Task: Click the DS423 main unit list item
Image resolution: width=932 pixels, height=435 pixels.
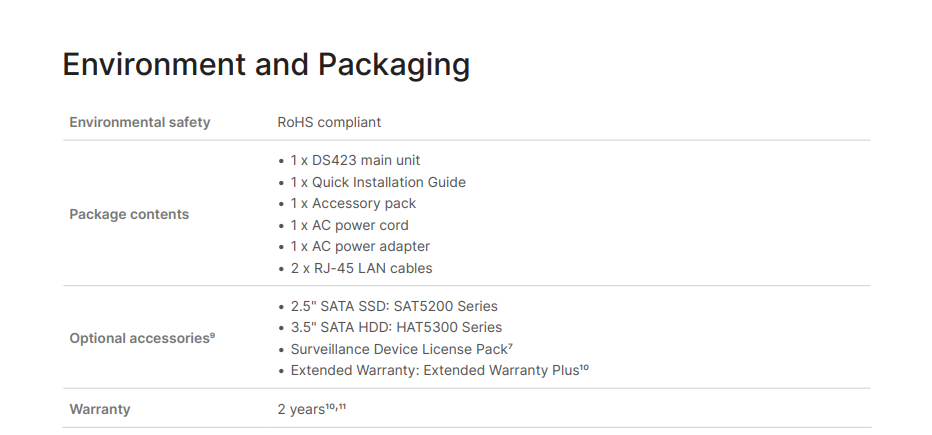Action: pyautogui.click(x=355, y=160)
